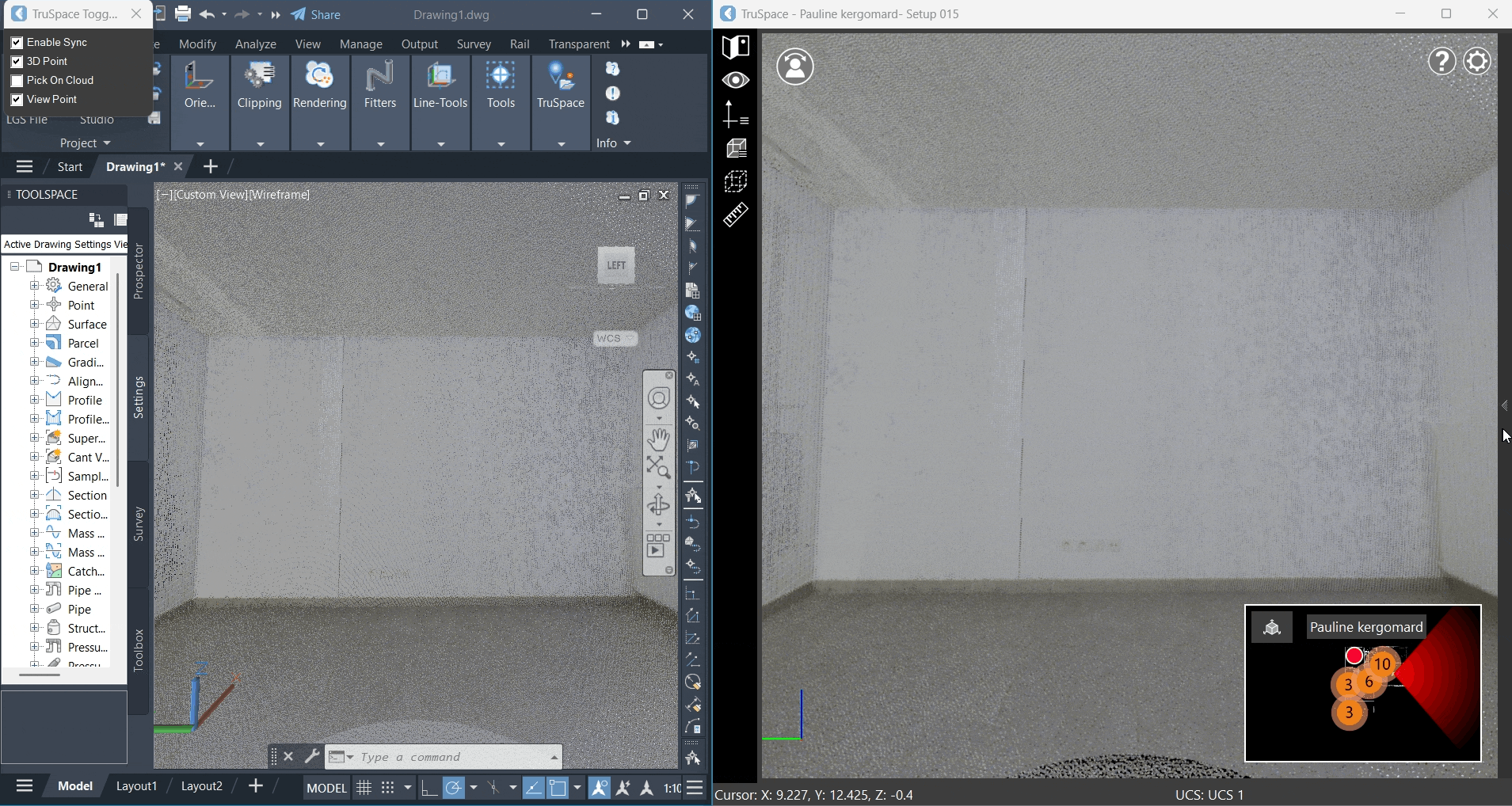The height and width of the screenshot is (806, 1512).
Task: Uncheck the Enable Sync checkbox
Action: (x=17, y=42)
